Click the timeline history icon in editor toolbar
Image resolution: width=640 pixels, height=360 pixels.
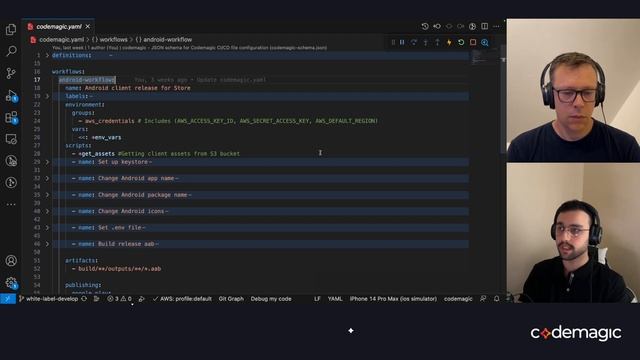click(x=425, y=26)
